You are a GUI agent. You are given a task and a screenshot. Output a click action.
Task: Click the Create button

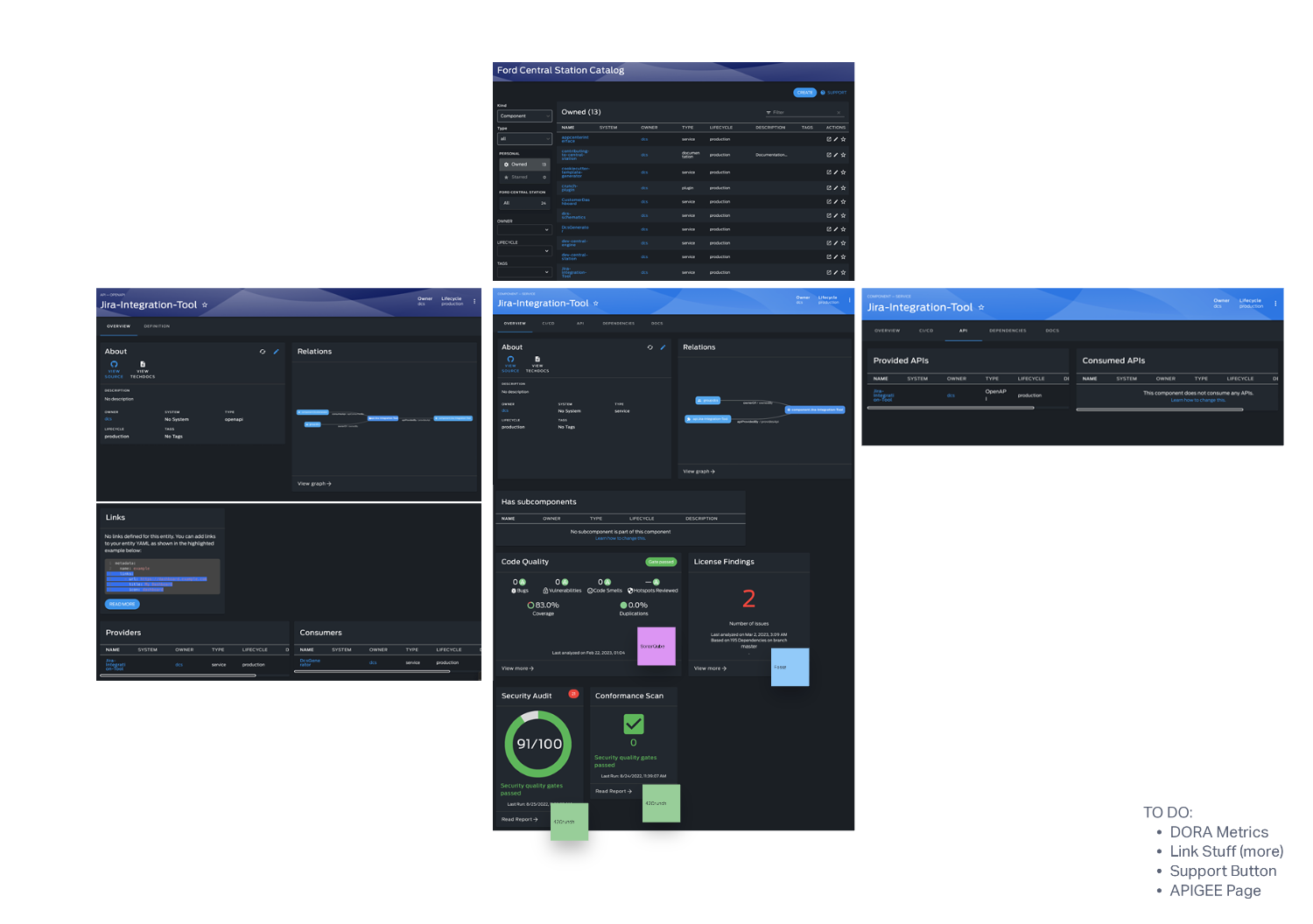pos(805,92)
